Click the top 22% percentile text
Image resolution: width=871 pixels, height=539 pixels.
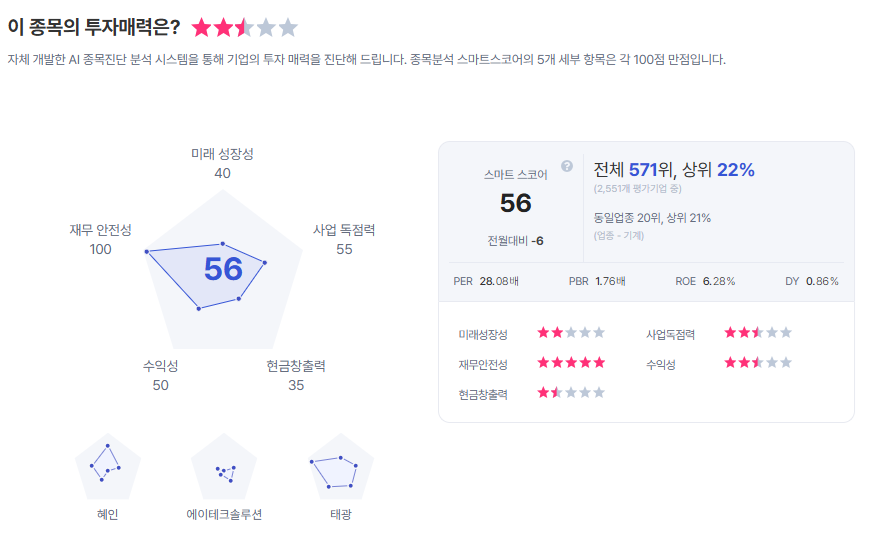coord(735,170)
